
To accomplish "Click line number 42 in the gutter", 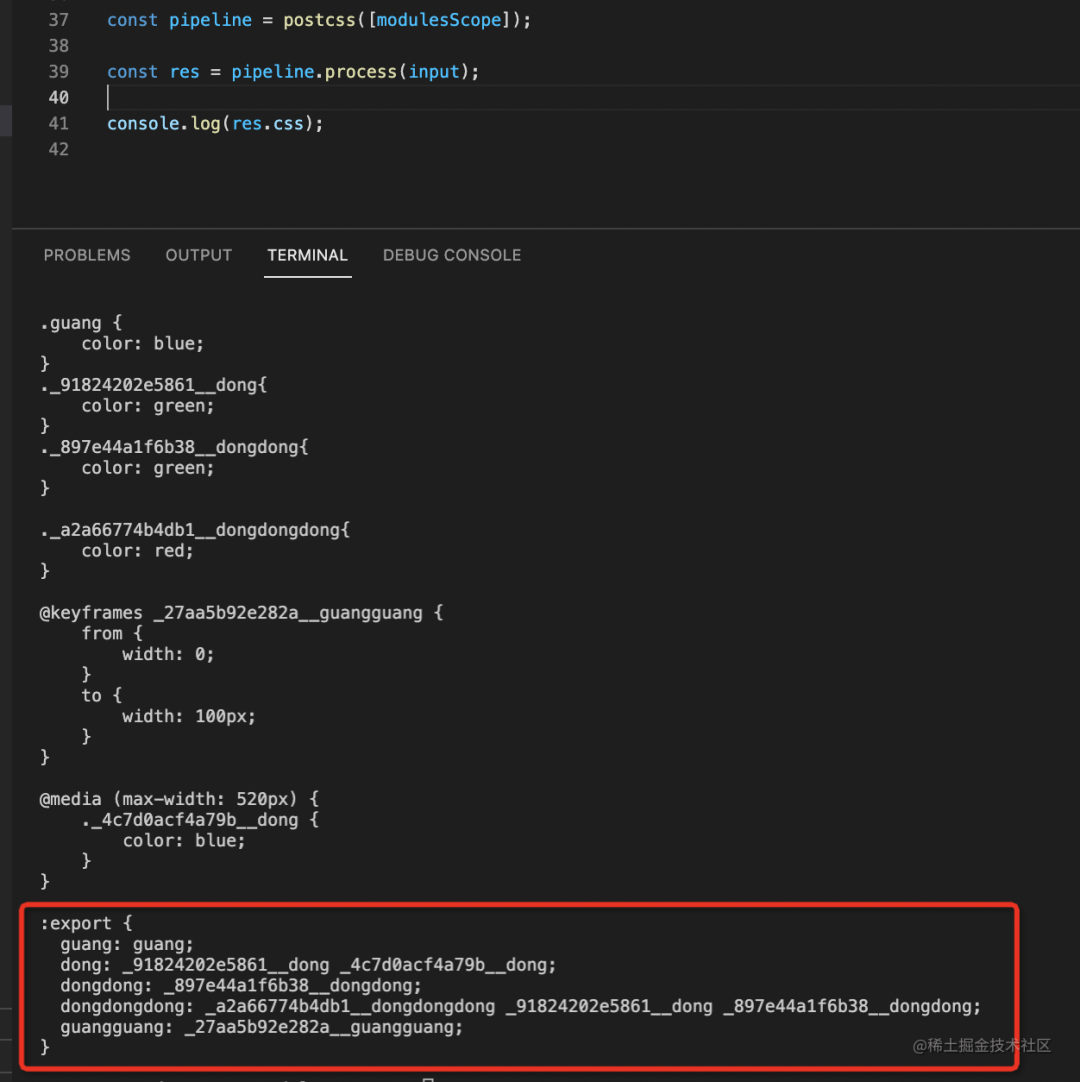I will pos(58,149).
